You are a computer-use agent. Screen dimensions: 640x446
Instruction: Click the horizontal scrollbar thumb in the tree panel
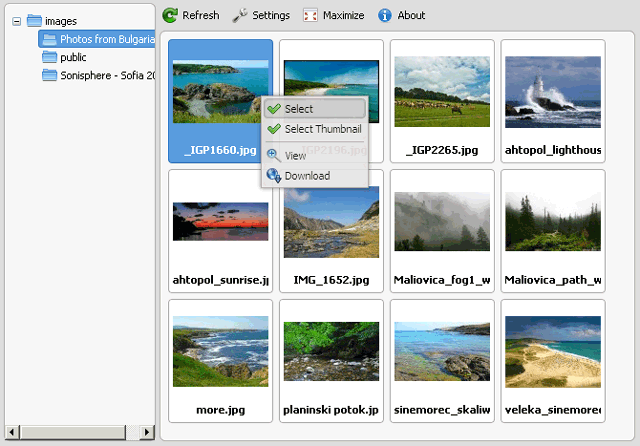pos(73,432)
